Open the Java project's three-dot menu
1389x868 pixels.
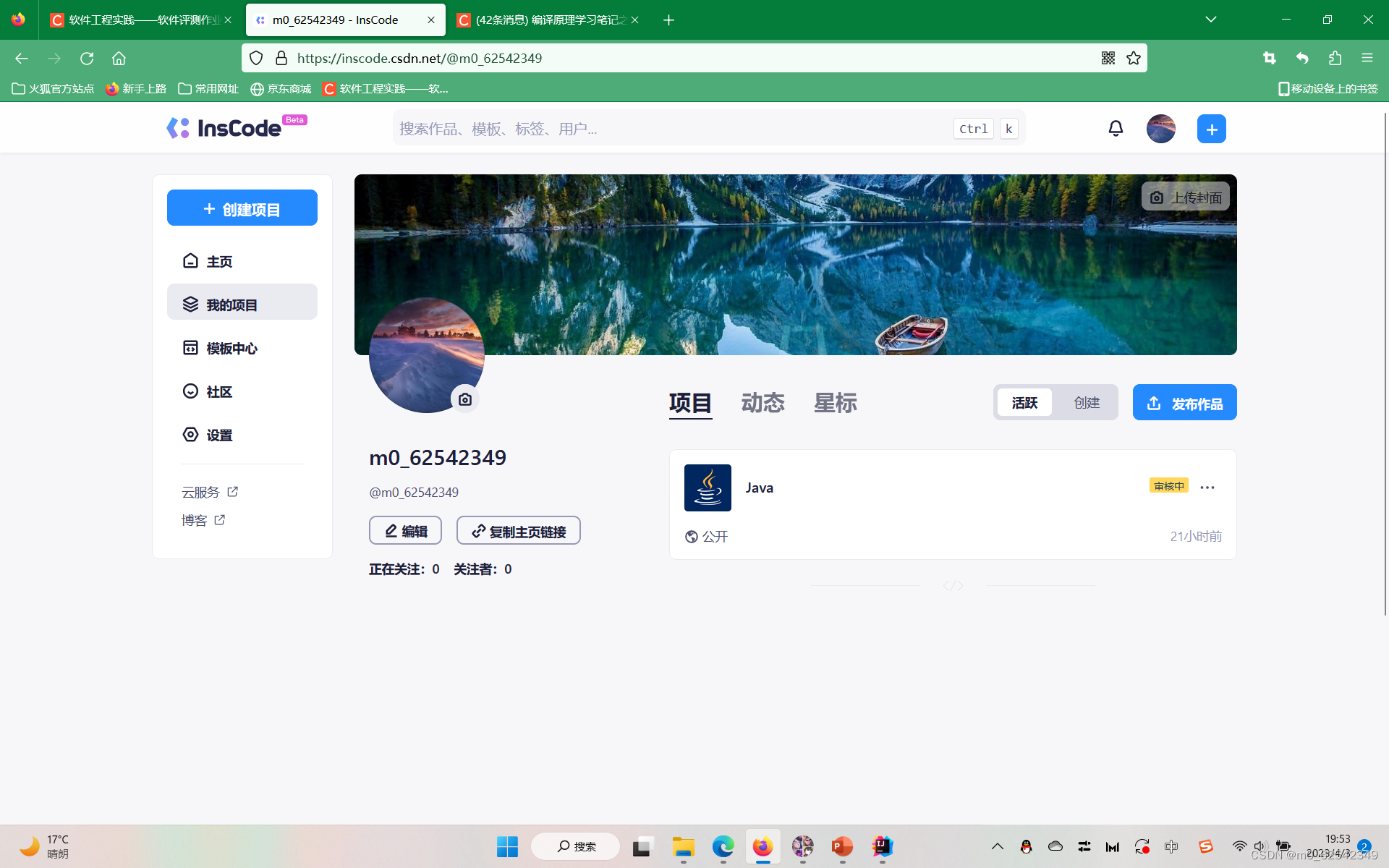[1207, 488]
